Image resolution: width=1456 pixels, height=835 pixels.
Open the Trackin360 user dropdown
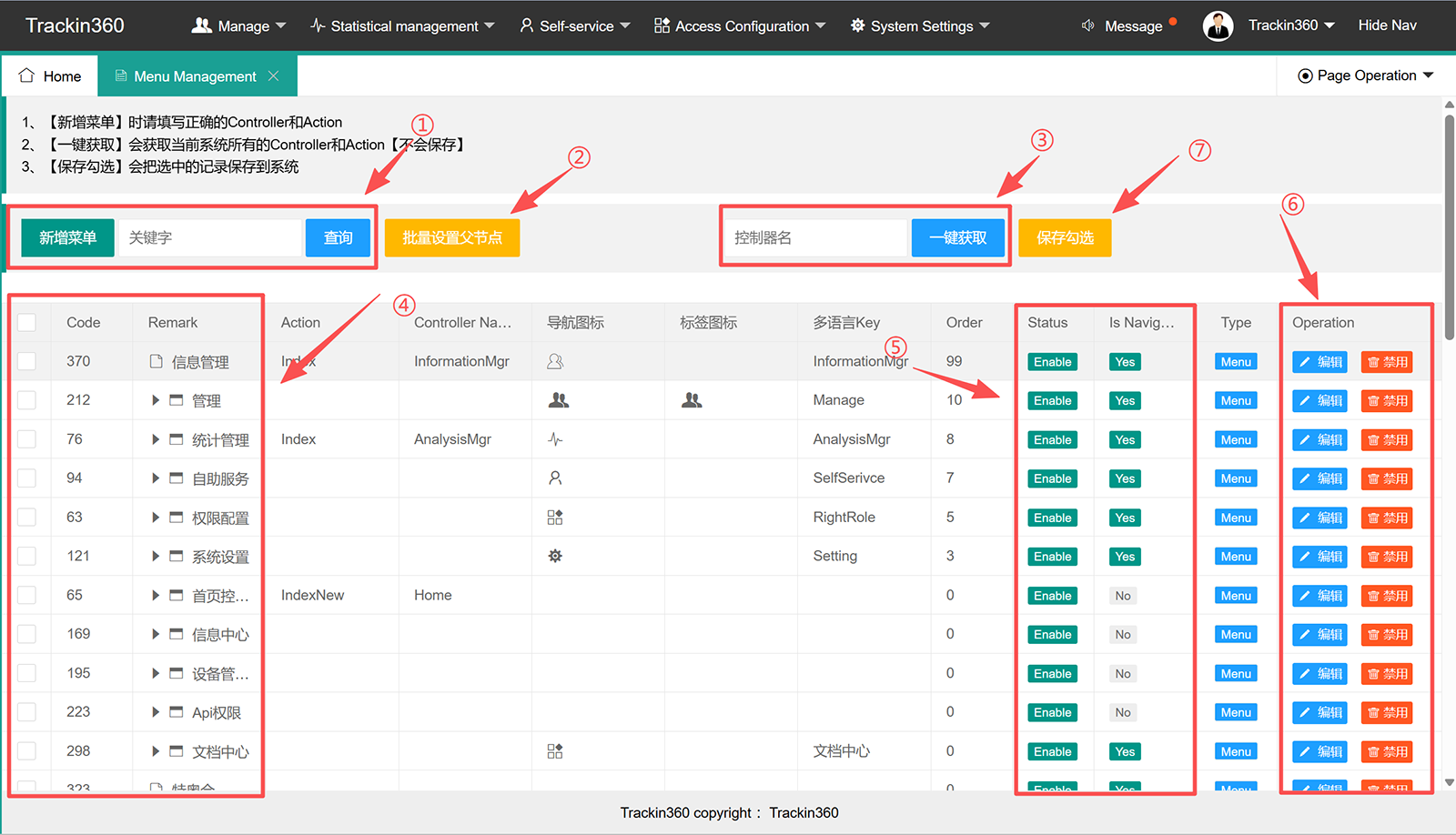(x=1291, y=25)
